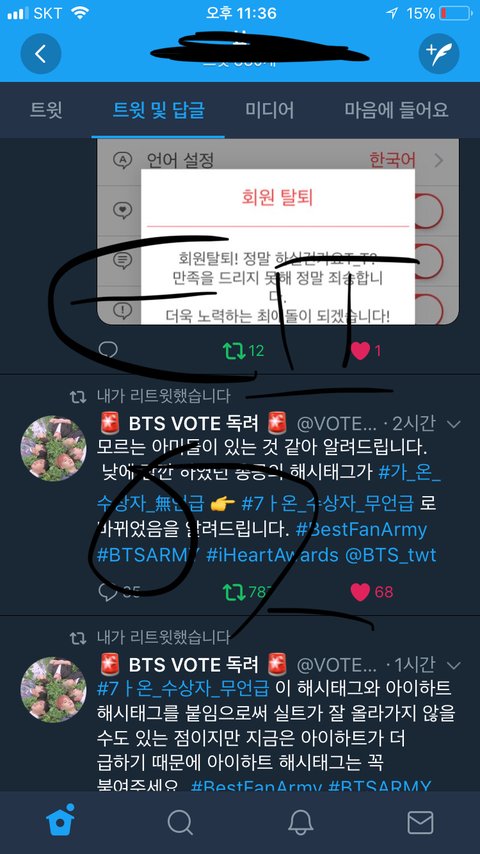Open the Notifications bell icon
Image resolution: width=480 pixels, height=854 pixels.
point(300,822)
